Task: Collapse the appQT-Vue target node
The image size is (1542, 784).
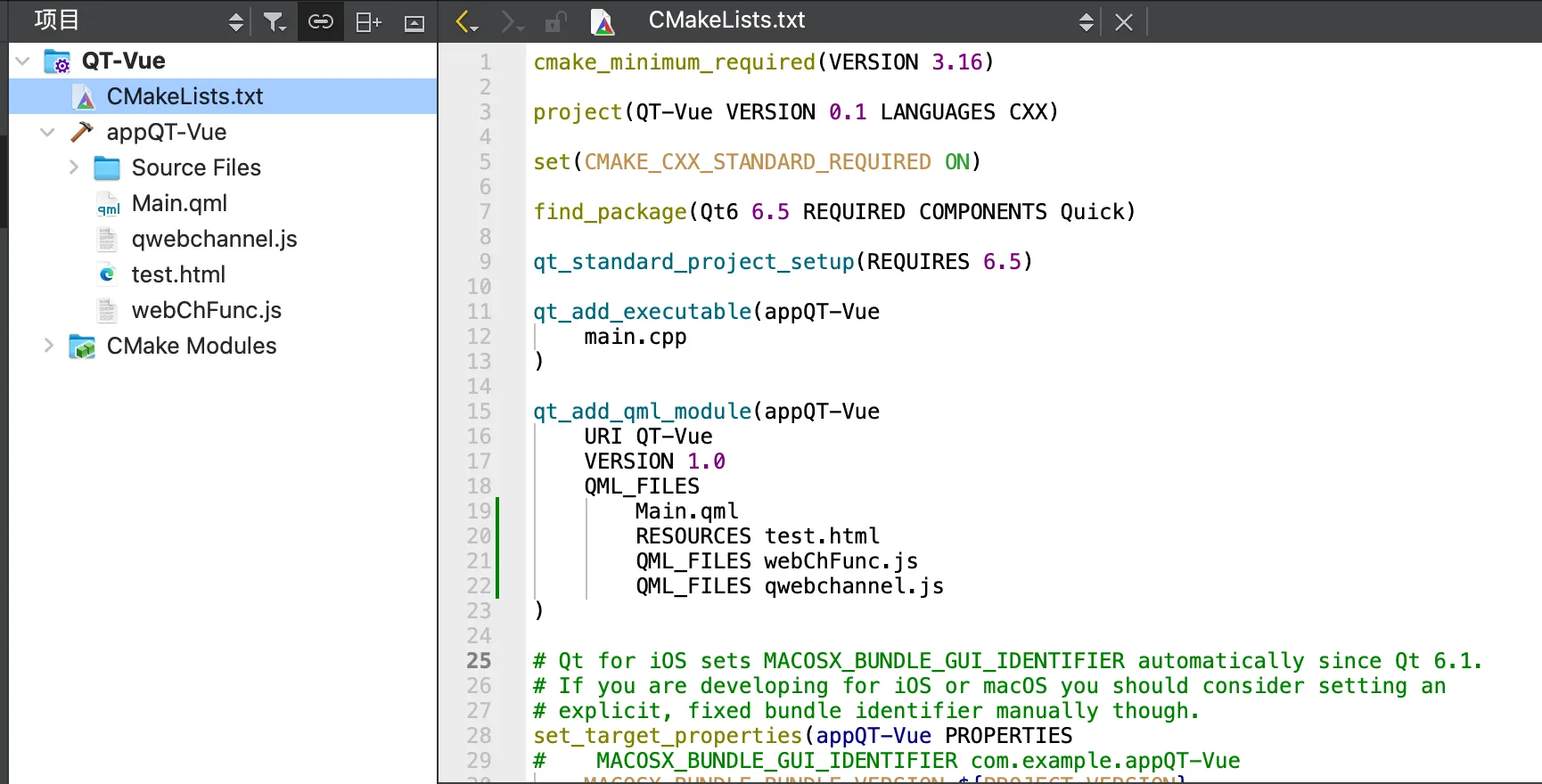Action: 47,132
